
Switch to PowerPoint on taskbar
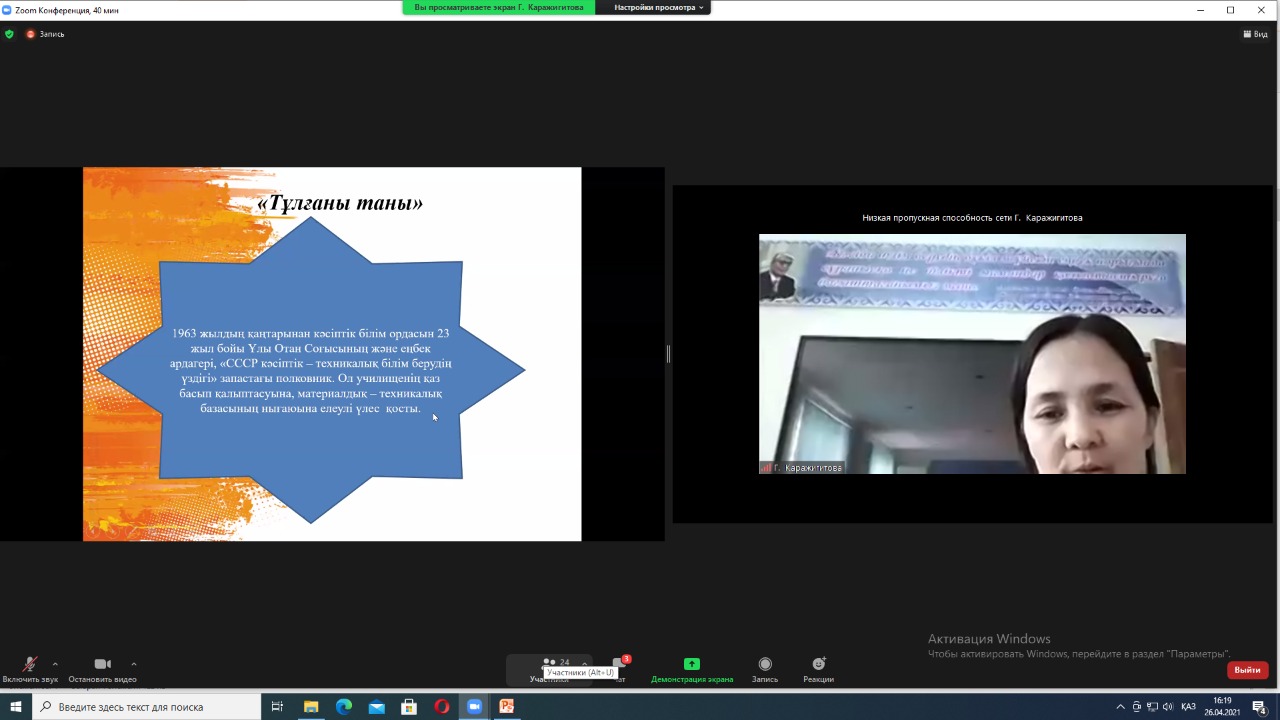tap(507, 707)
